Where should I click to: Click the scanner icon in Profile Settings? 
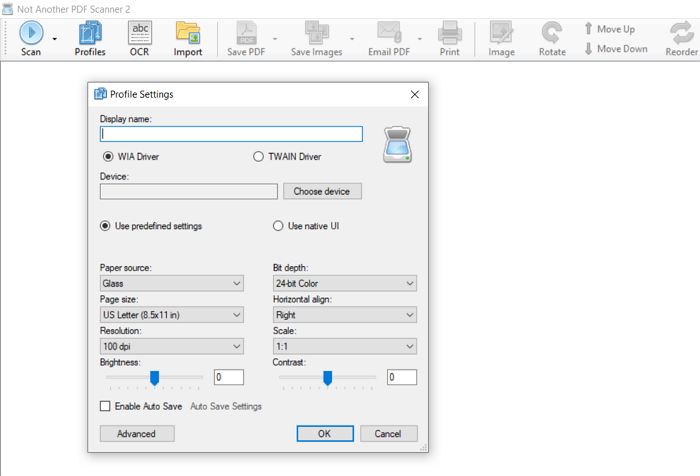click(397, 145)
